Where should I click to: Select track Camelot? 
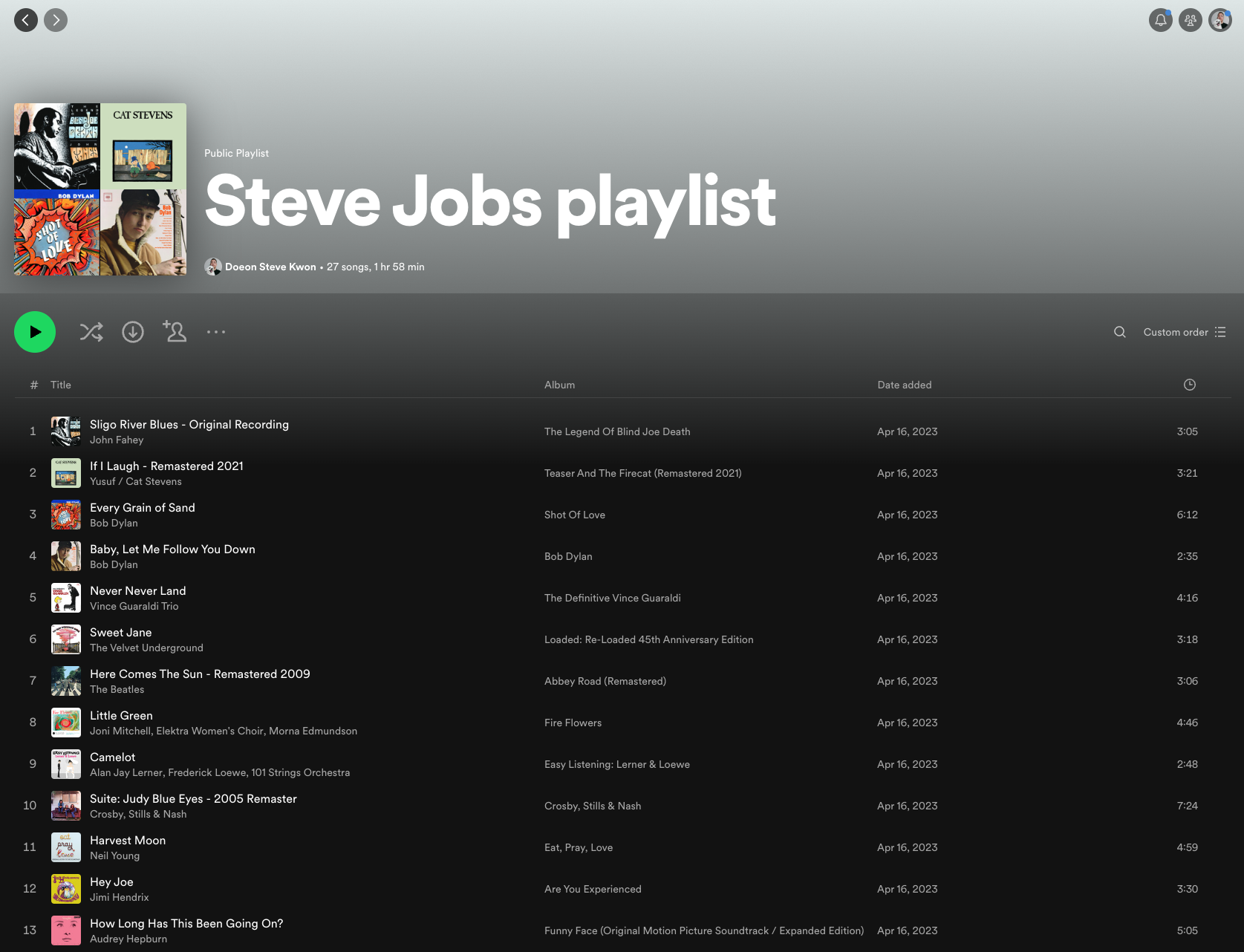pos(113,757)
